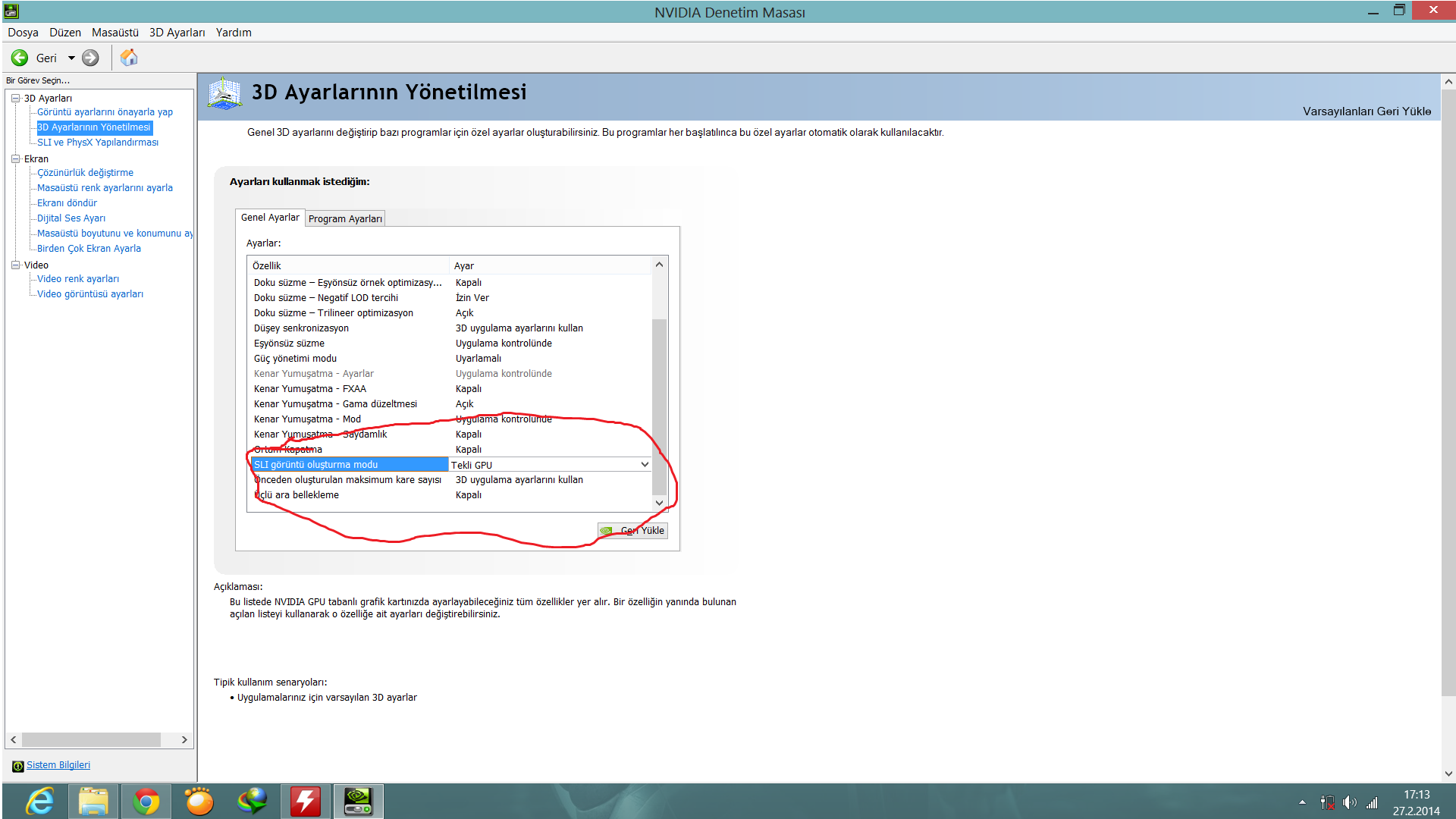This screenshot has width=1456, height=819.
Task: Open Dijital Ses Ayarı page
Action: 71,218
